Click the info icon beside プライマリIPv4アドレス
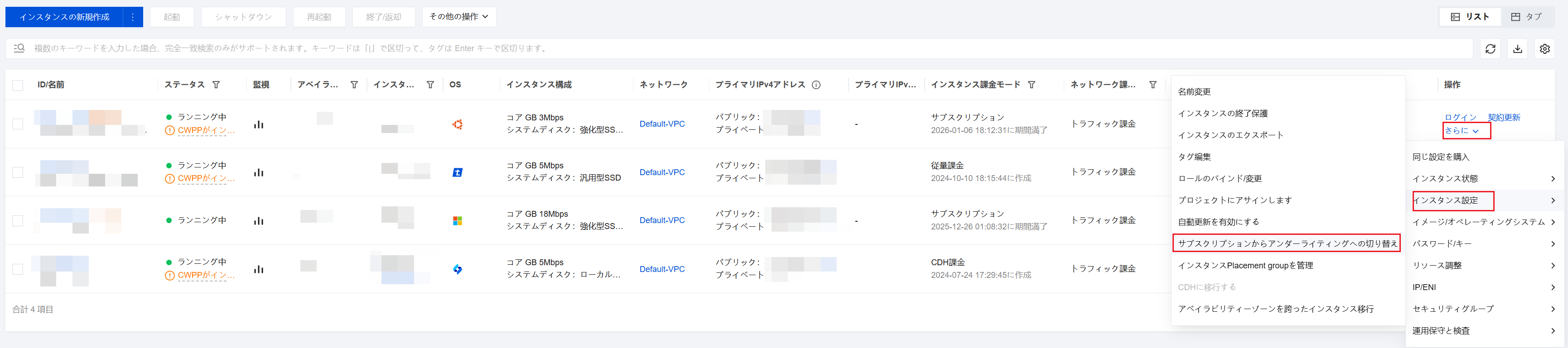This screenshot has height=348, width=1568. [x=816, y=85]
